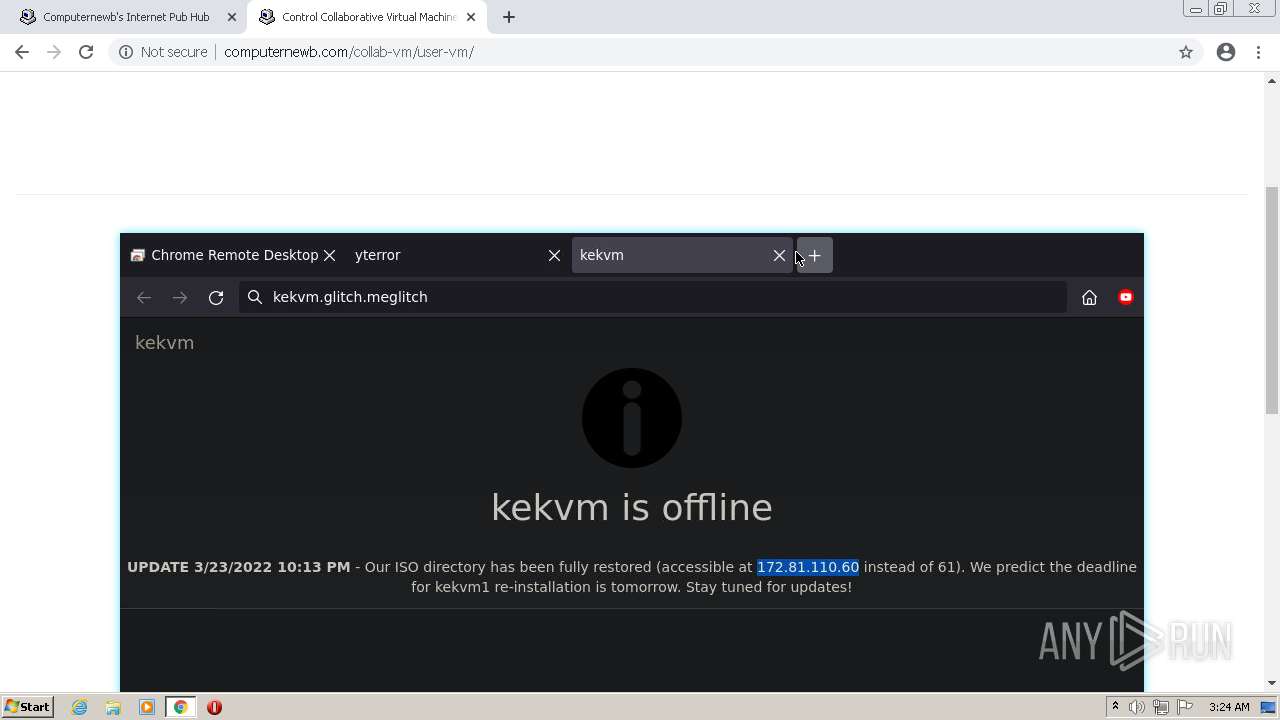Open media player from taskbar
Screen dimensions: 1280x720
(x=147, y=707)
